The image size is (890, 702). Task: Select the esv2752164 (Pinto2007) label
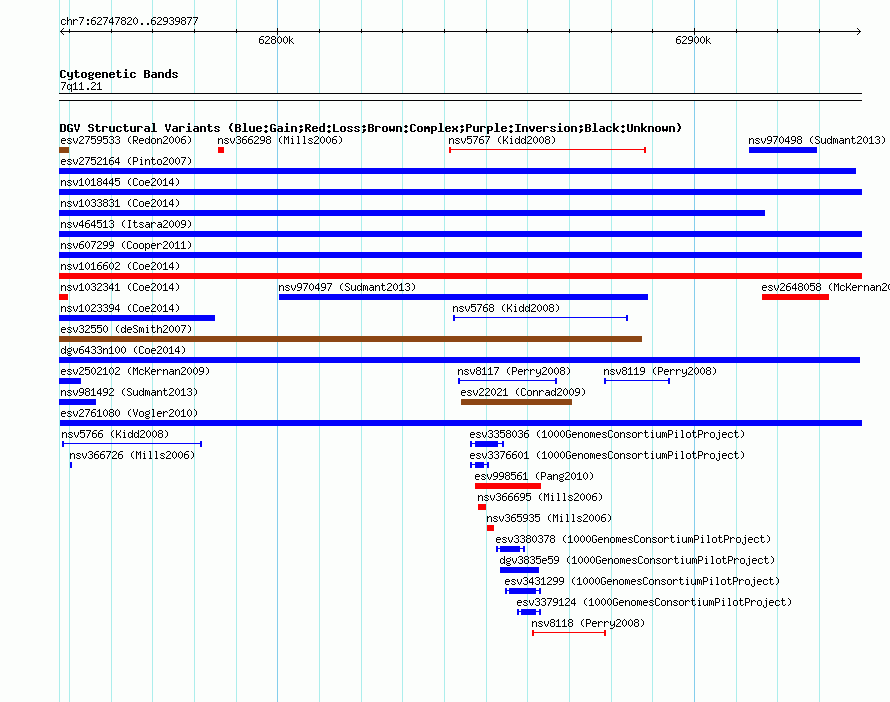point(126,161)
